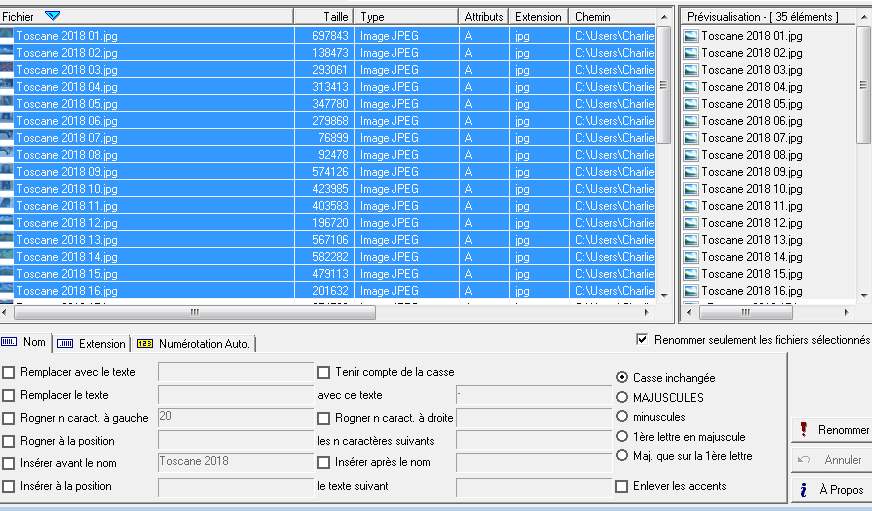Click the sort arrow in the Fichier column header
The width and height of the screenshot is (872, 511).
[x=53, y=16]
